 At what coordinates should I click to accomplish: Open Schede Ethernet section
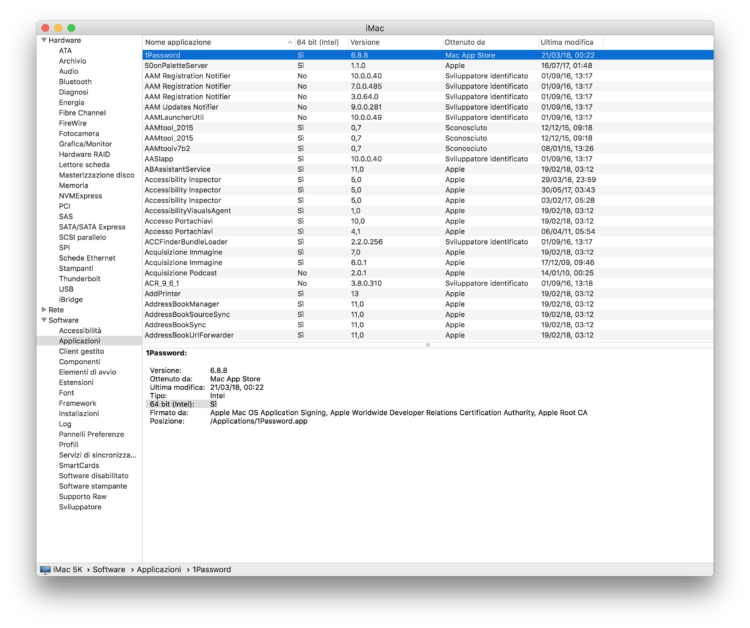tap(87, 258)
